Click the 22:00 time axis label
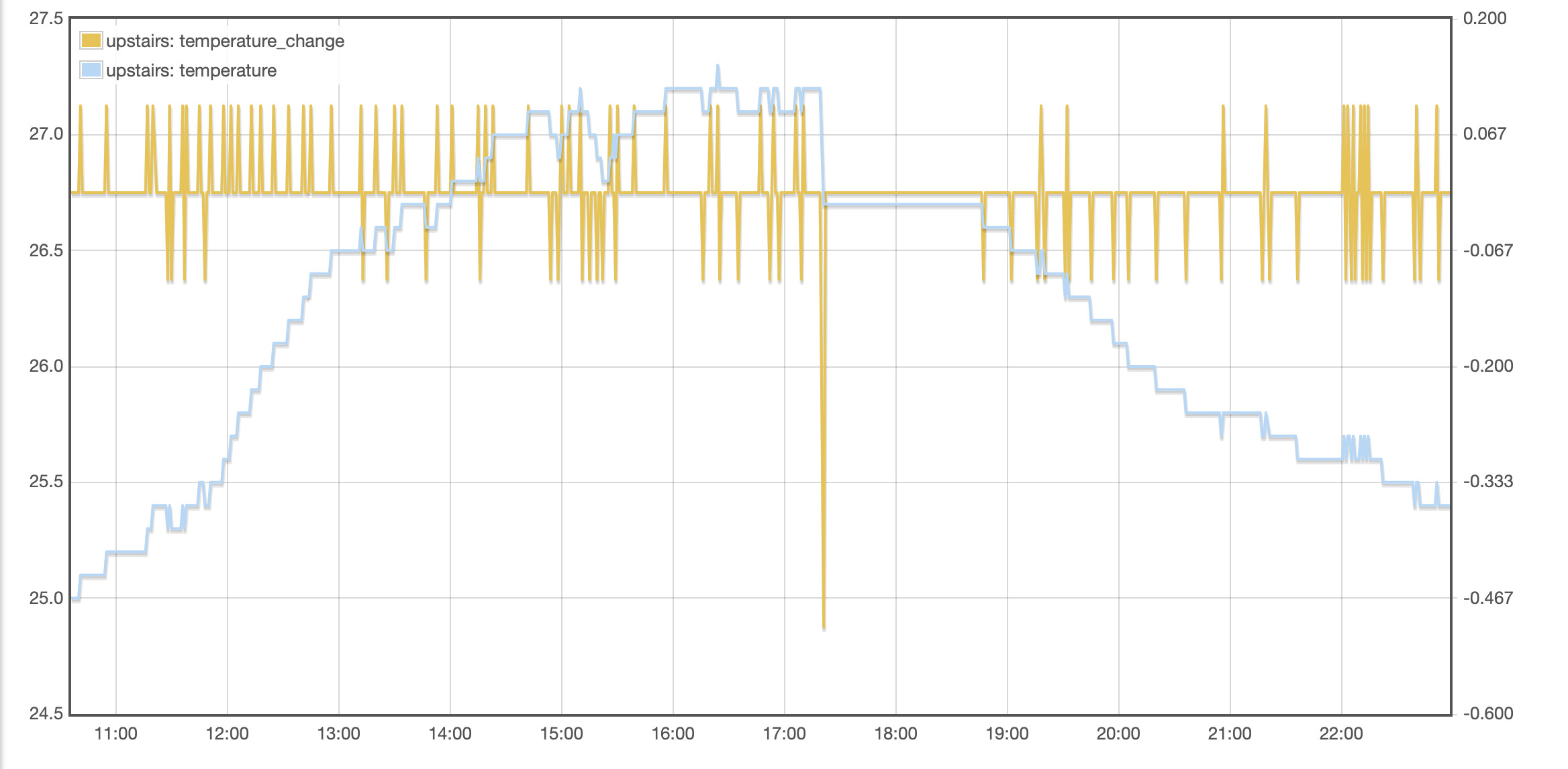 click(1341, 734)
